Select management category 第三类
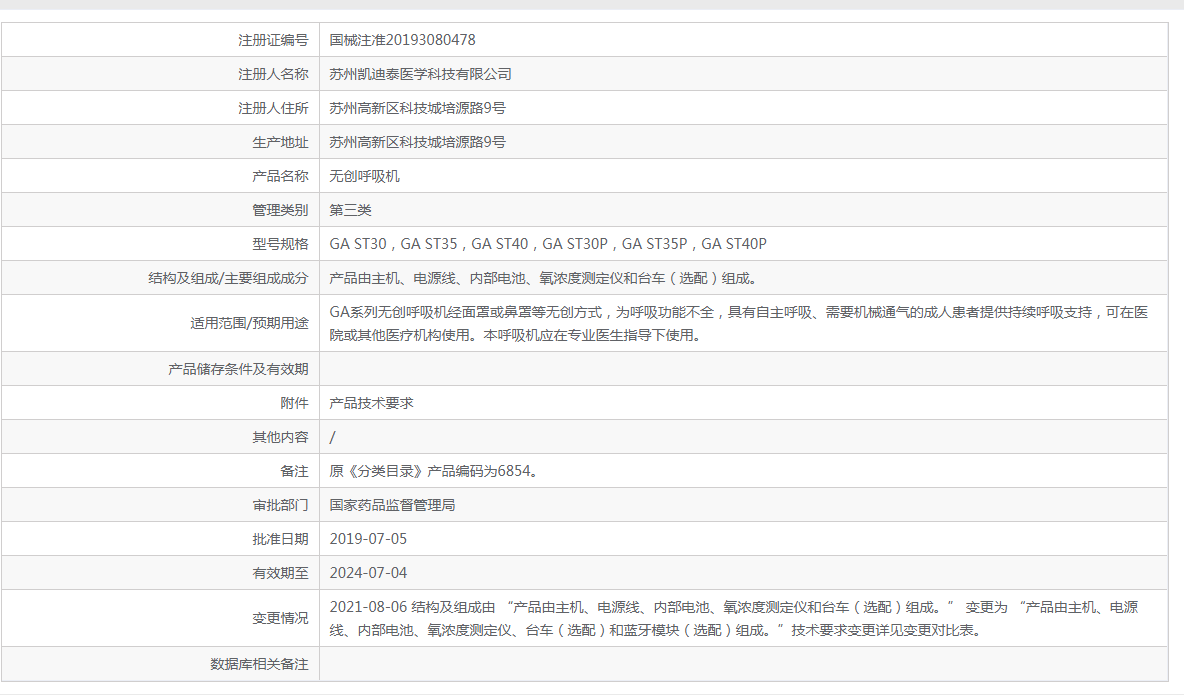Viewport: 1184px width, 700px height. point(350,210)
